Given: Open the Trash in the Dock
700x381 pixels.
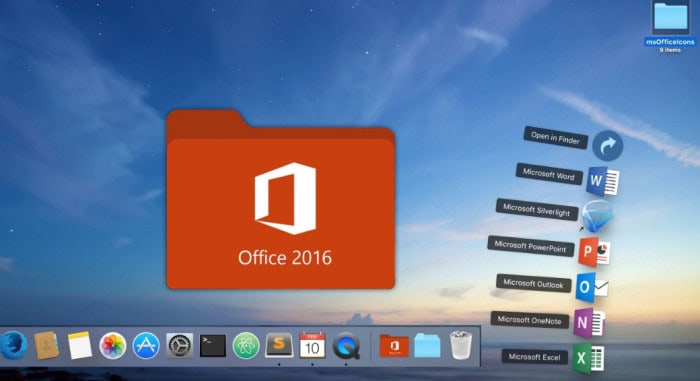Looking at the screenshot, I should [x=461, y=345].
